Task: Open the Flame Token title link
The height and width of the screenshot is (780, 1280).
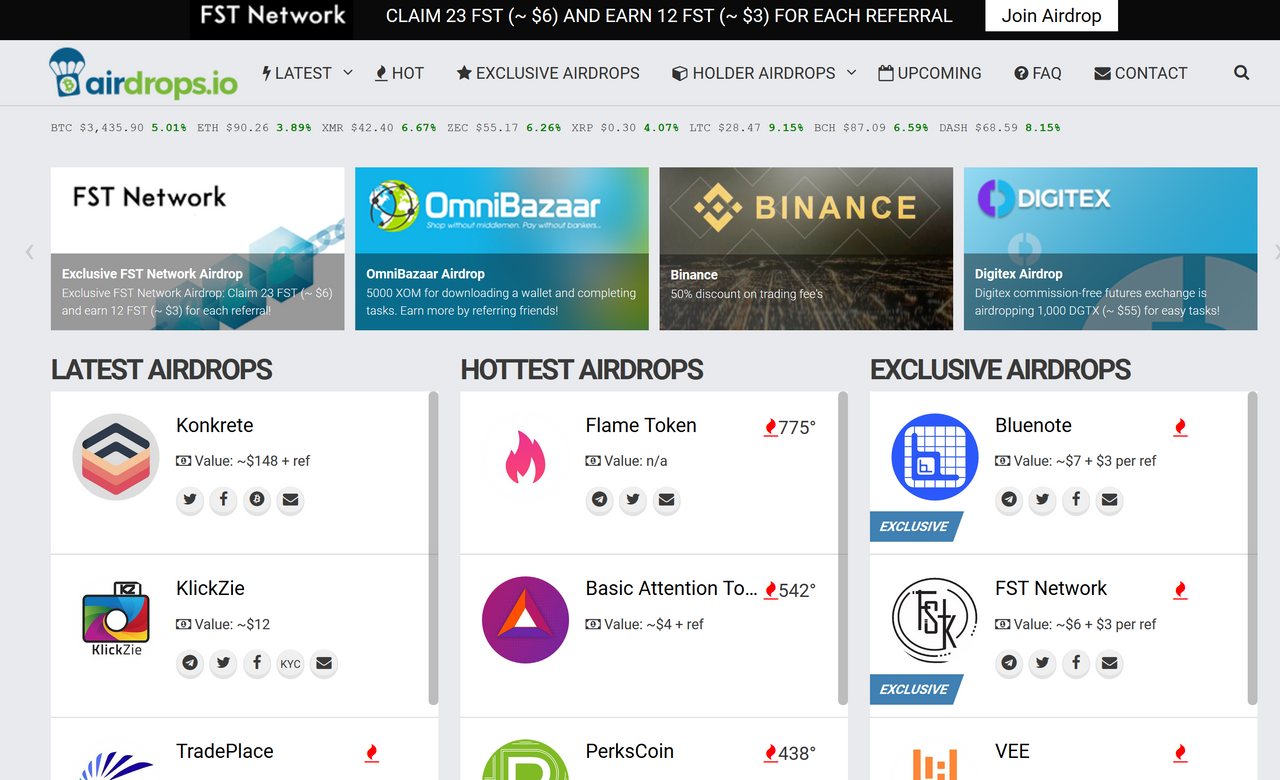Action: click(x=641, y=425)
